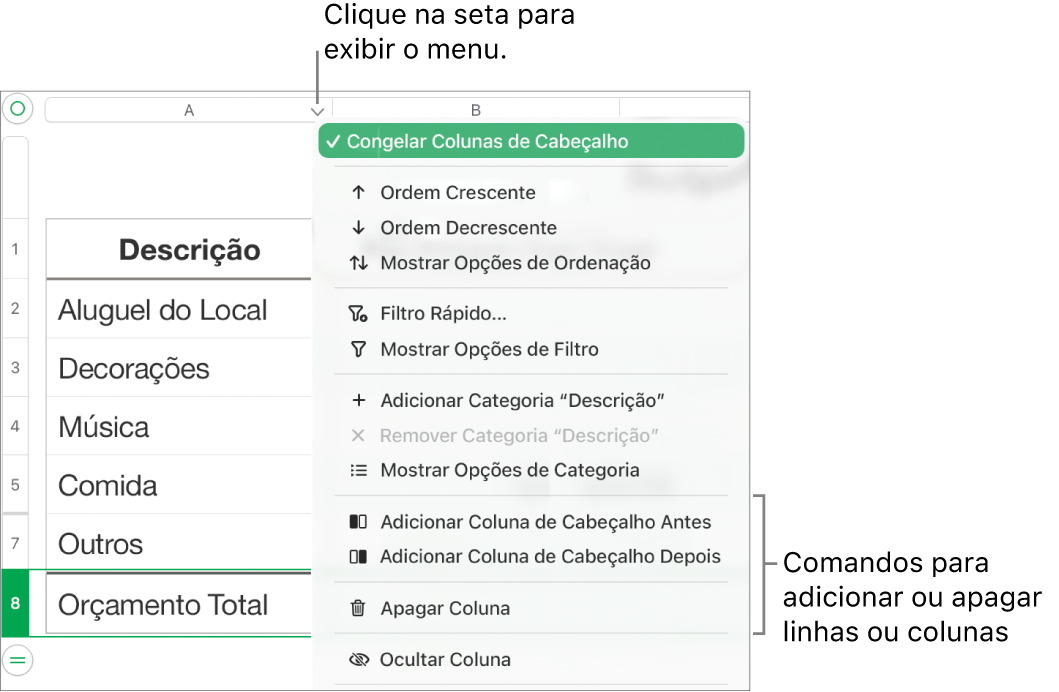Image resolution: width=1059 pixels, height=692 pixels.
Task: Select the Ordem Decrescente sort icon
Action: pyautogui.click(x=358, y=227)
